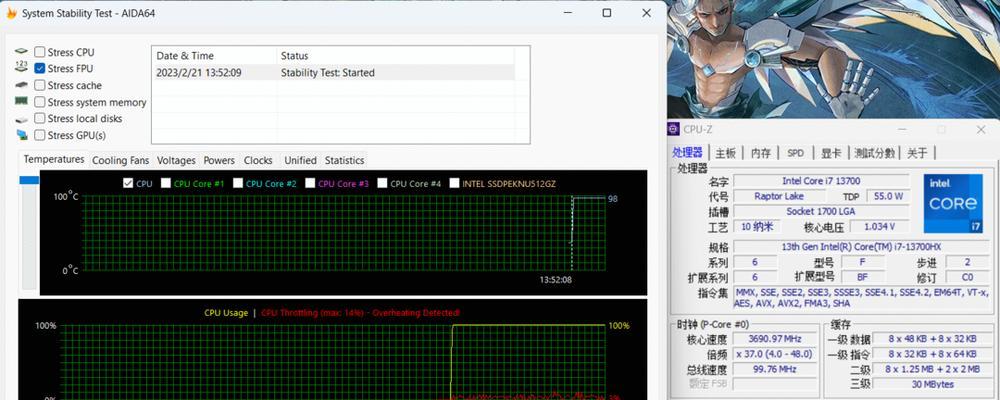Open the Powers tab

coord(219,160)
